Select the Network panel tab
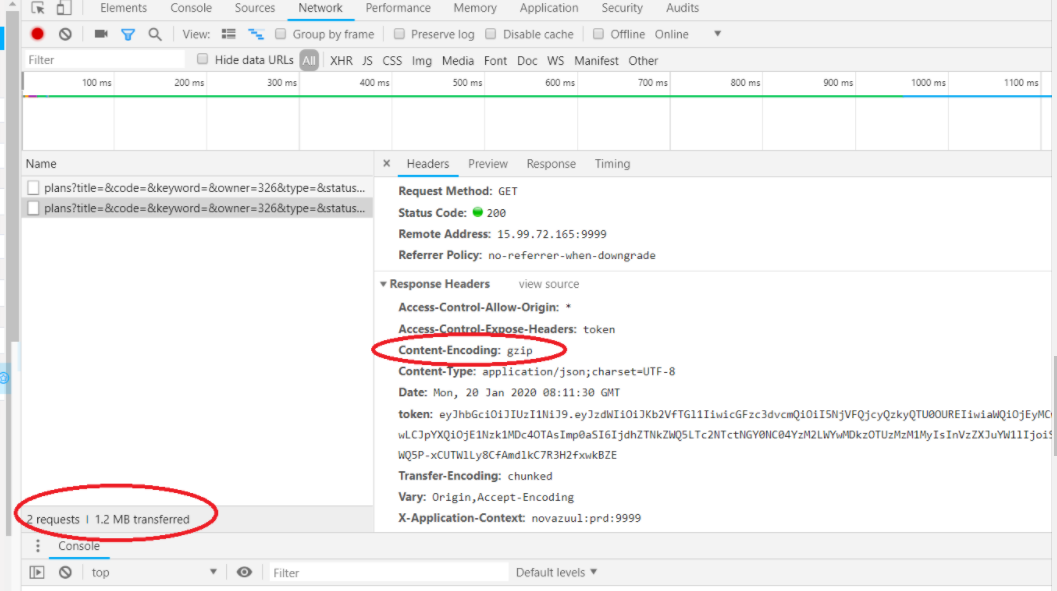The image size is (1057, 591). tap(320, 8)
